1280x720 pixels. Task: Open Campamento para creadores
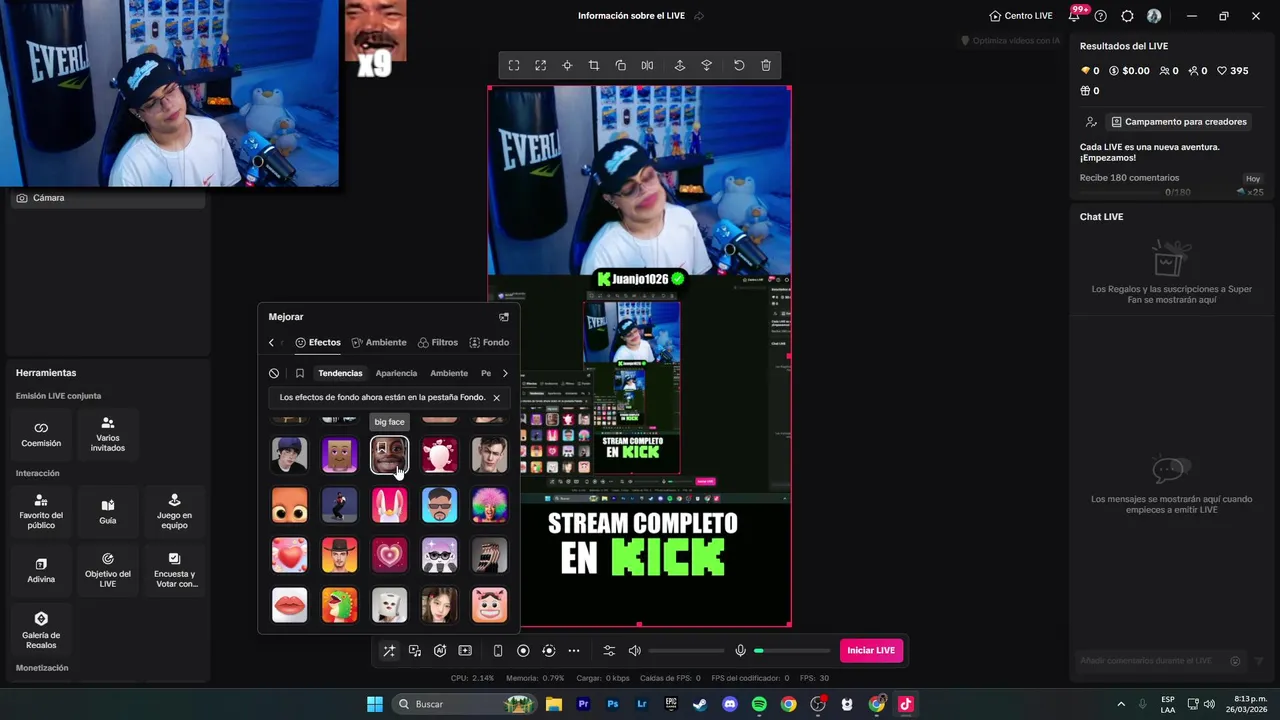1180,122
